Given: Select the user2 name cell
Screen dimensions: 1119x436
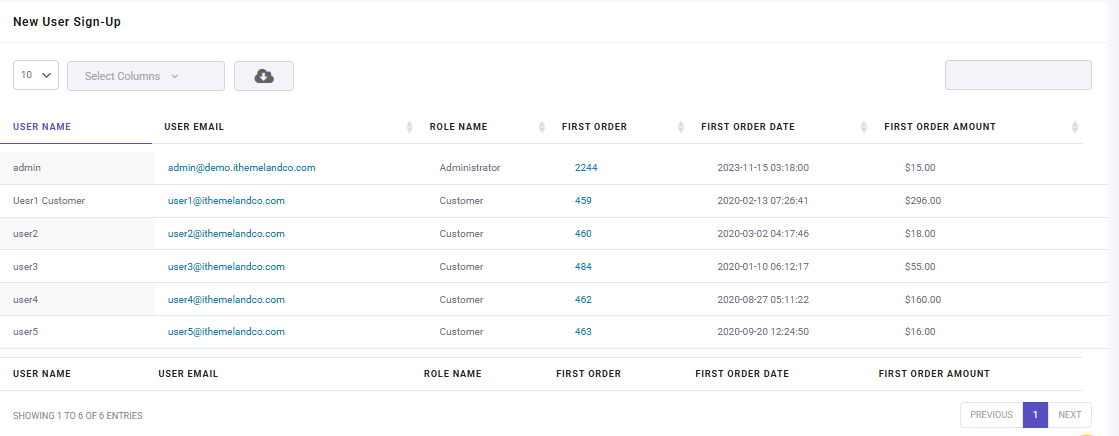Looking at the screenshot, I should tap(77, 233).
